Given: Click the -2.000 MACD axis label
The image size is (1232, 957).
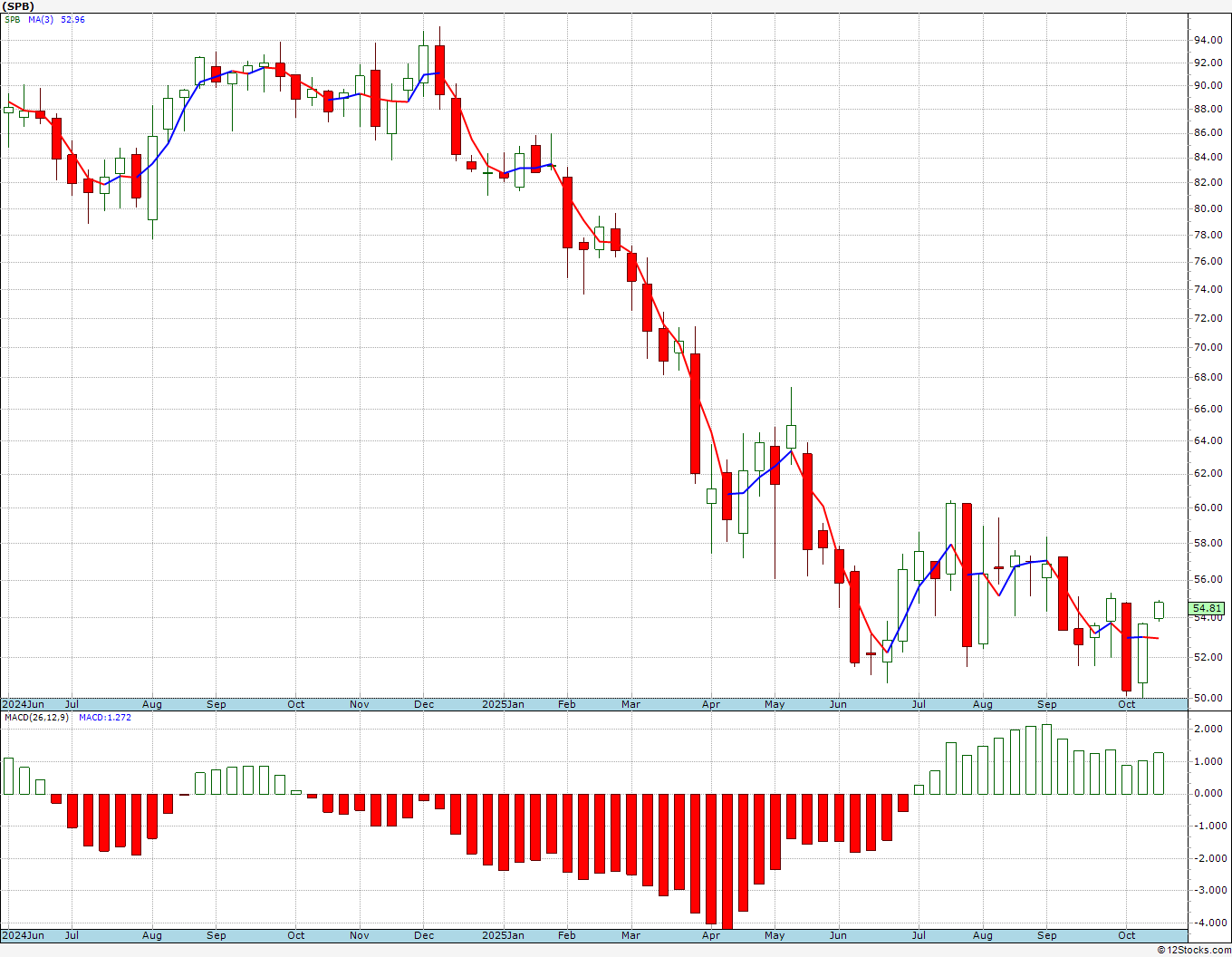Looking at the screenshot, I should point(1208,859).
